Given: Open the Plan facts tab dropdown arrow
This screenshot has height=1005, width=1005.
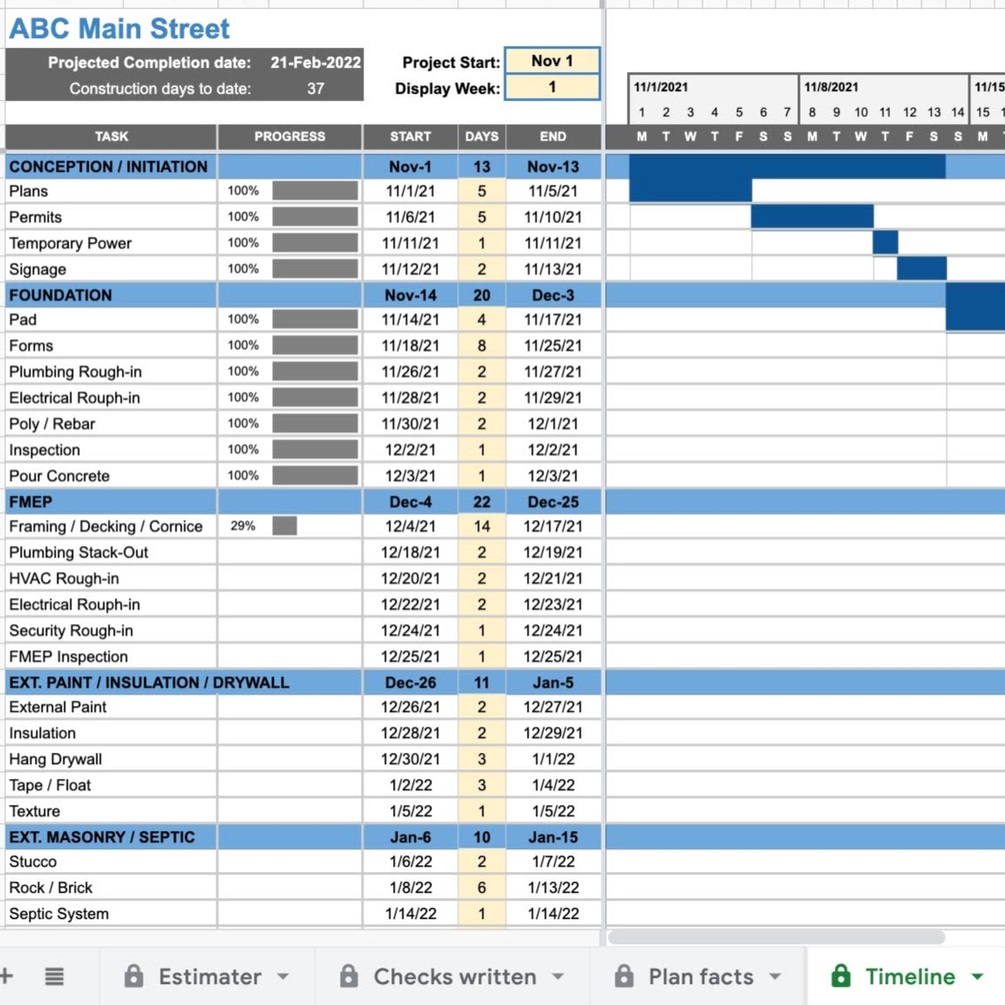Looking at the screenshot, I should tap(776, 977).
